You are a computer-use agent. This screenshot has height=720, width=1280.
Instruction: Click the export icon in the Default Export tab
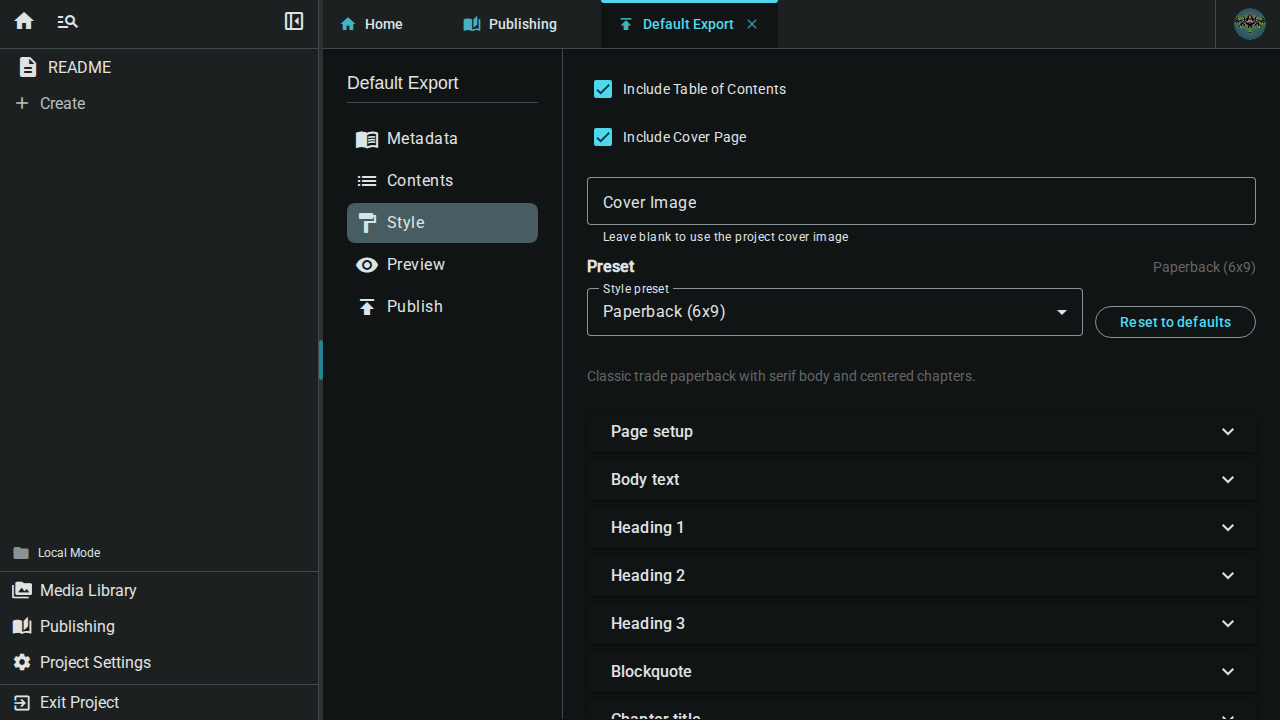click(626, 24)
